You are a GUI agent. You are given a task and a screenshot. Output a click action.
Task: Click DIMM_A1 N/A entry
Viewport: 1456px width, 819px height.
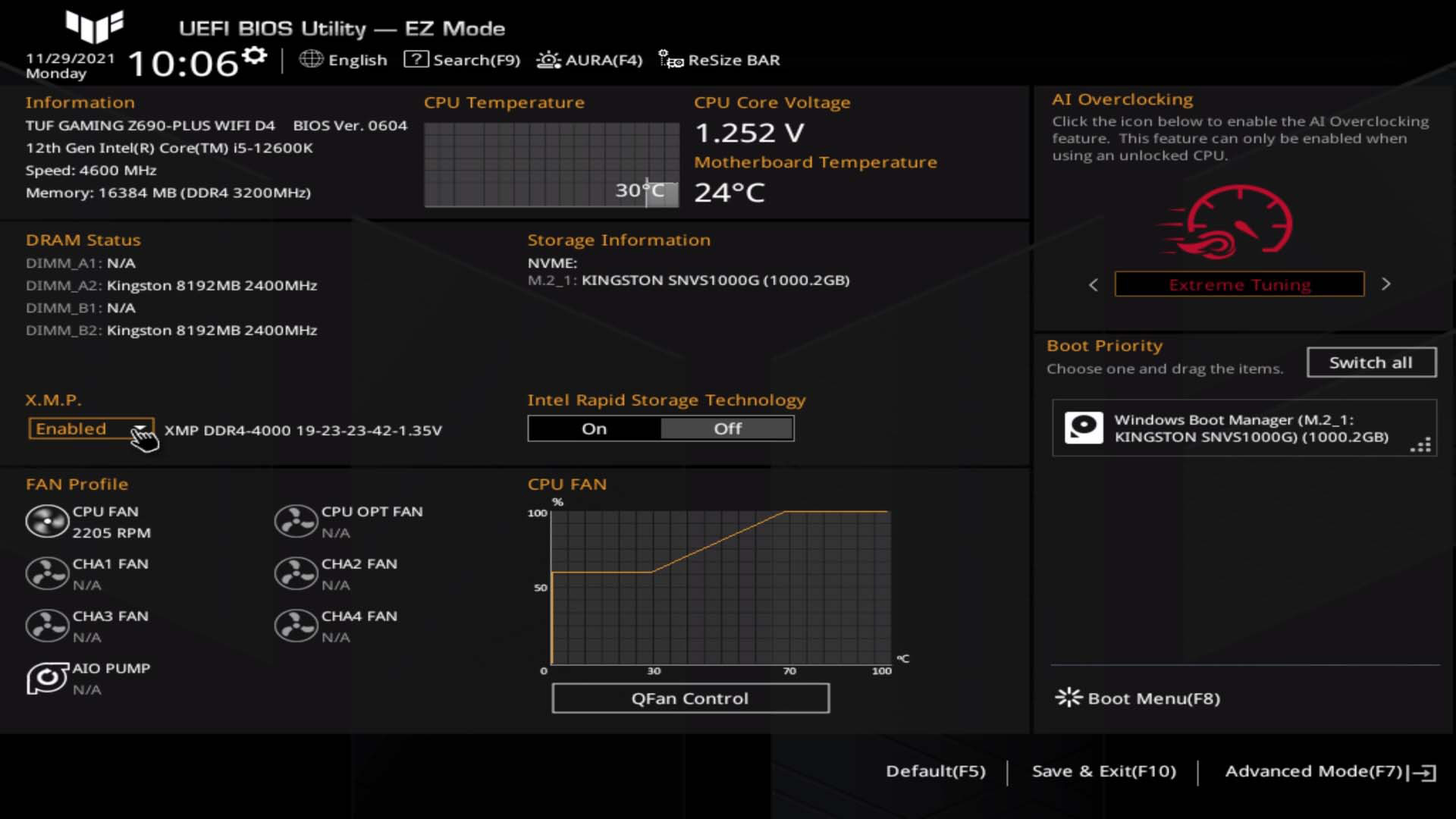80,263
